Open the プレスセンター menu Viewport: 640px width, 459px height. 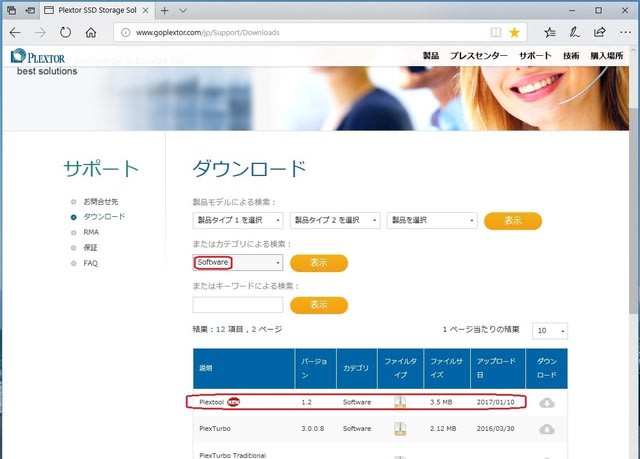[x=479, y=55]
